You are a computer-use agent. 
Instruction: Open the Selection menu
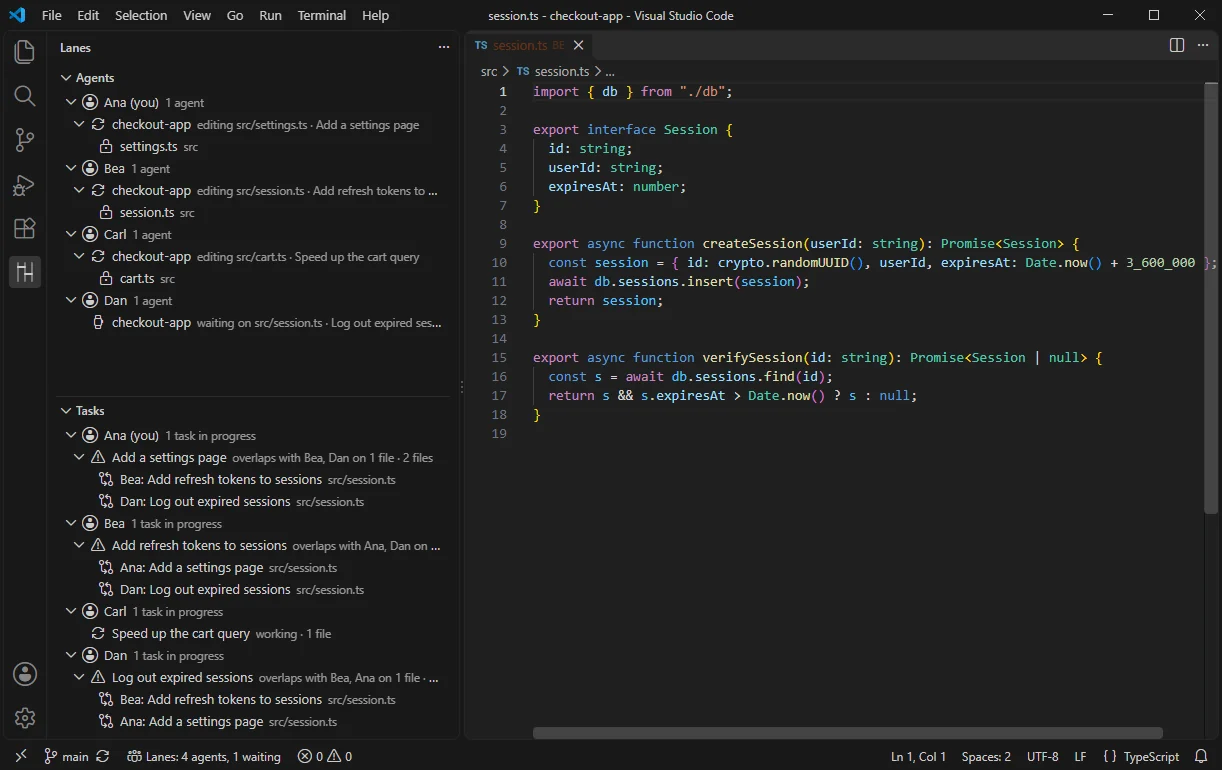(141, 15)
